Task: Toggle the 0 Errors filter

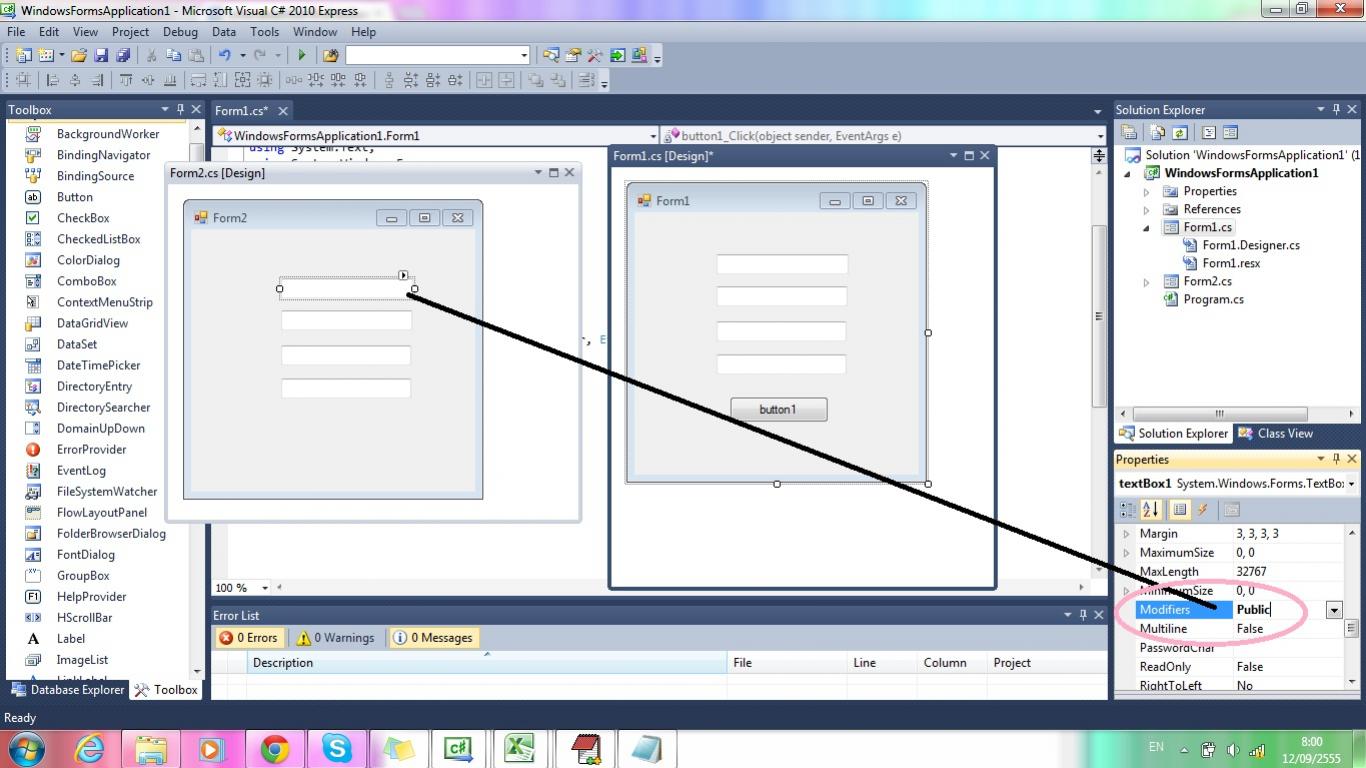Action: pos(248,638)
